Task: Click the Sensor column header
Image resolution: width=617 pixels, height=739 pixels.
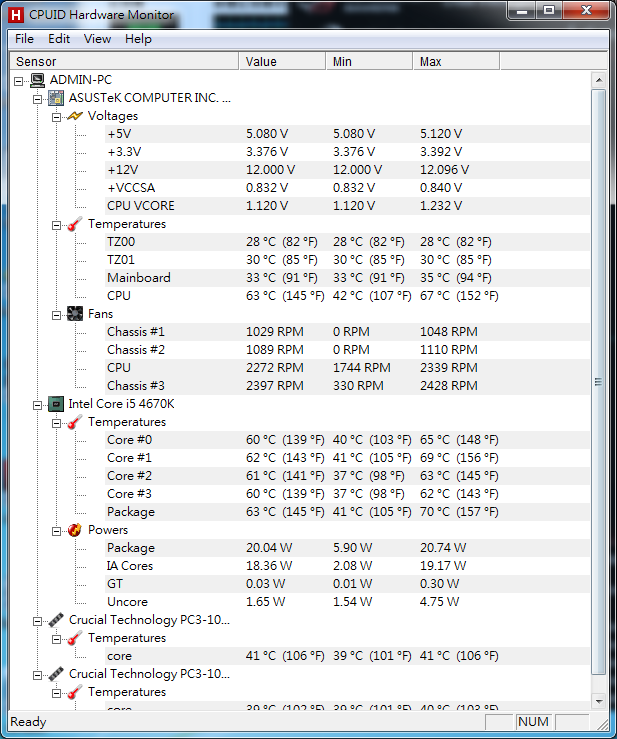Action: point(124,61)
